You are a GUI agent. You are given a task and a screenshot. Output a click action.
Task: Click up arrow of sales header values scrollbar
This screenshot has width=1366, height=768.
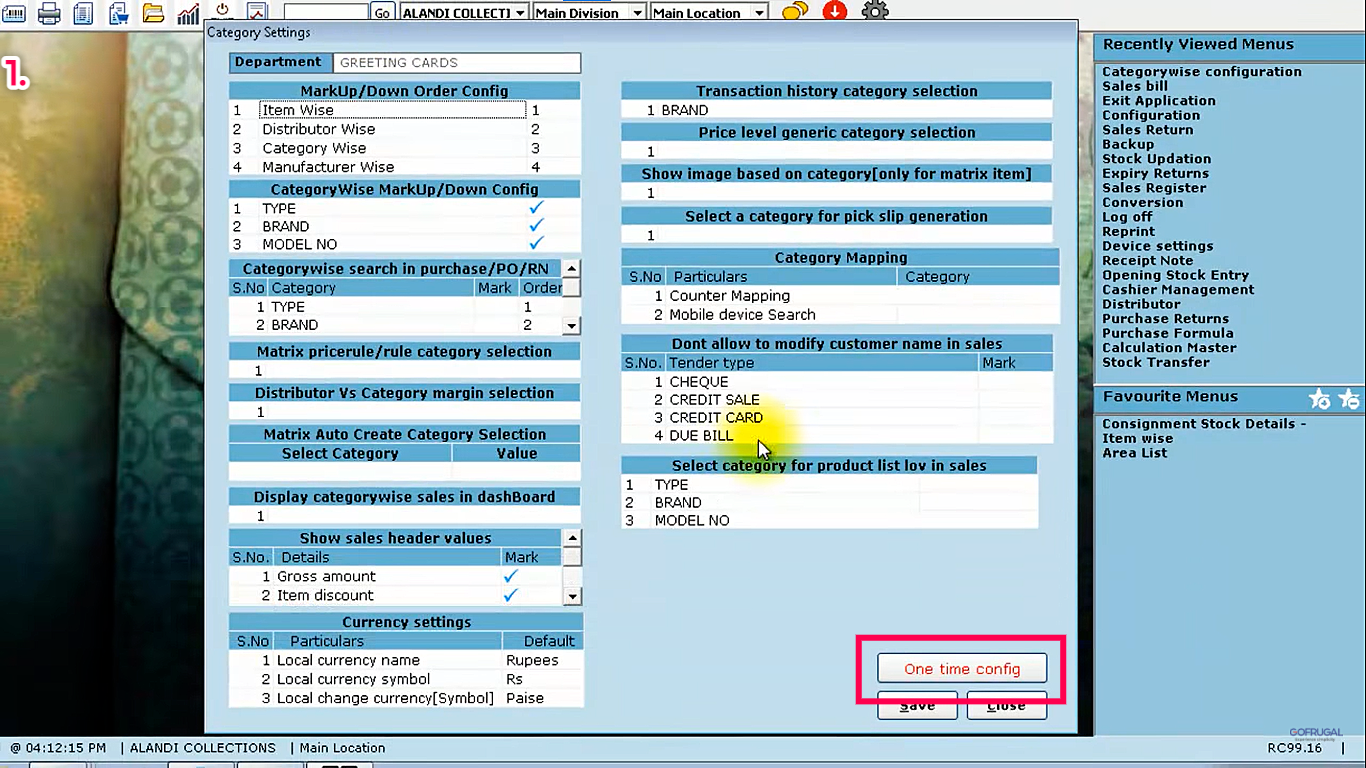tap(572, 538)
